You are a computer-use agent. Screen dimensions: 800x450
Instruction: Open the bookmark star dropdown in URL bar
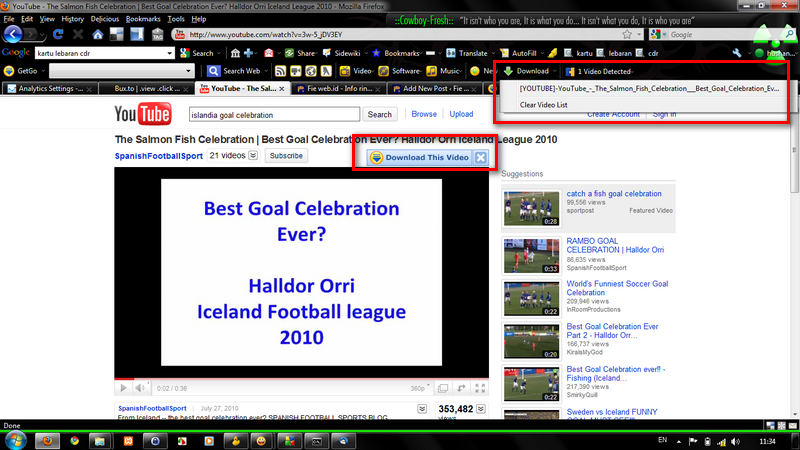click(639, 34)
